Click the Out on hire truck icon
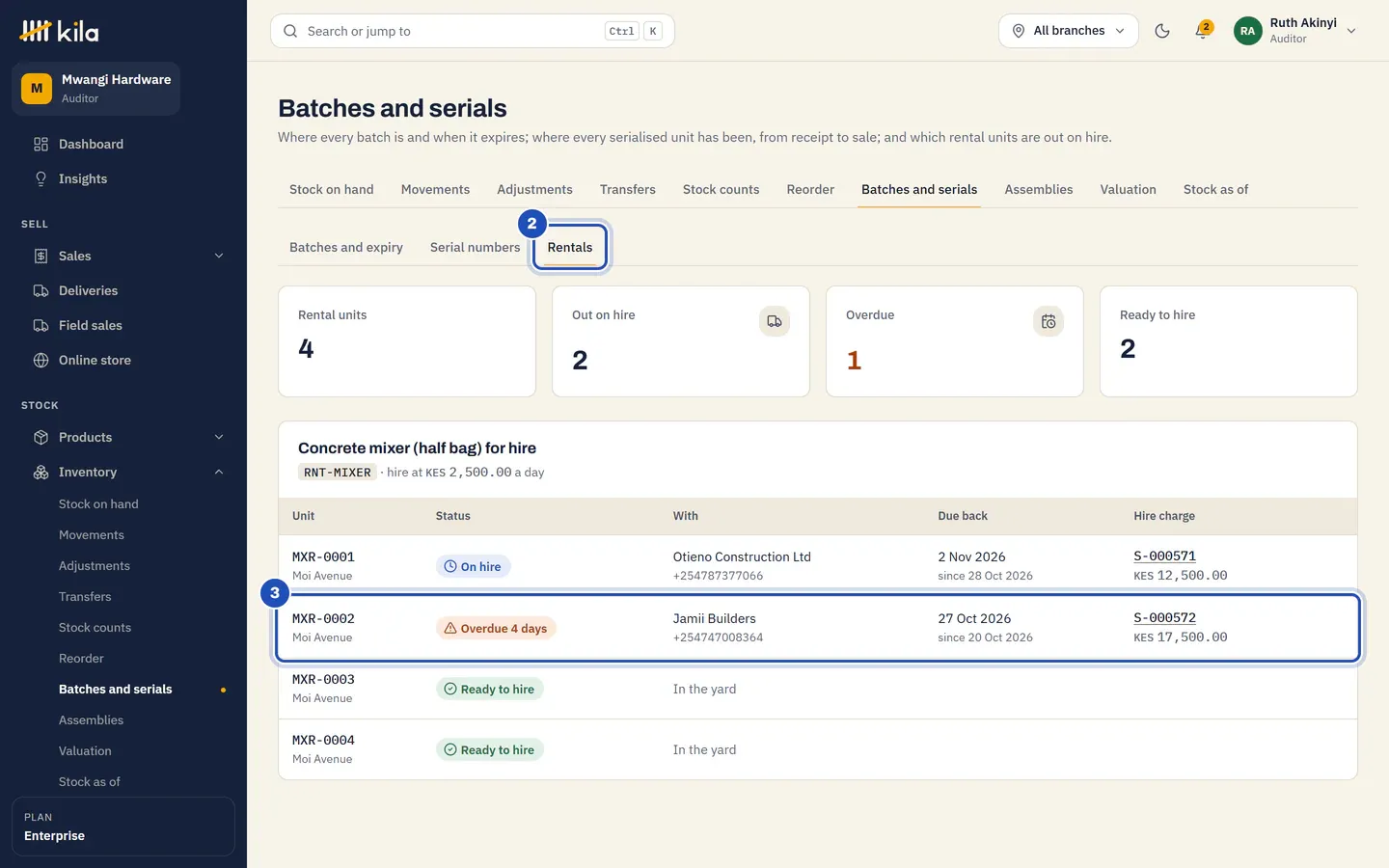 point(775,321)
